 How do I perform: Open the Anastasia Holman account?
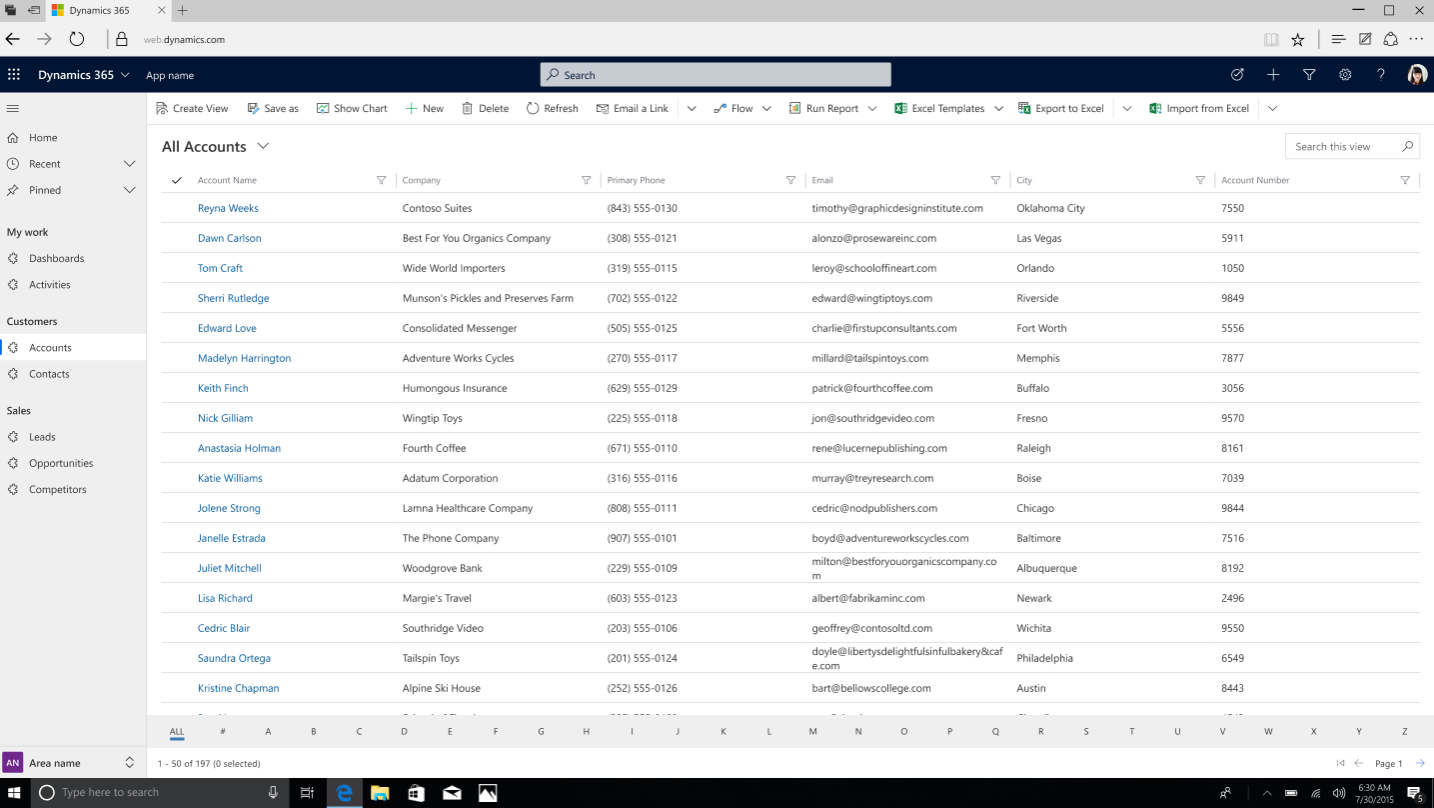(239, 448)
